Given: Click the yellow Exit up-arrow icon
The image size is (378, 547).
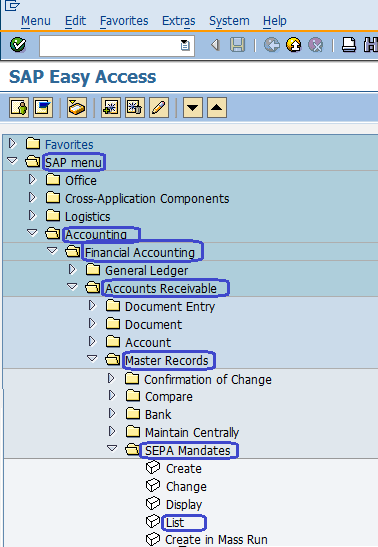Looking at the screenshot, I should pos(294,45).
